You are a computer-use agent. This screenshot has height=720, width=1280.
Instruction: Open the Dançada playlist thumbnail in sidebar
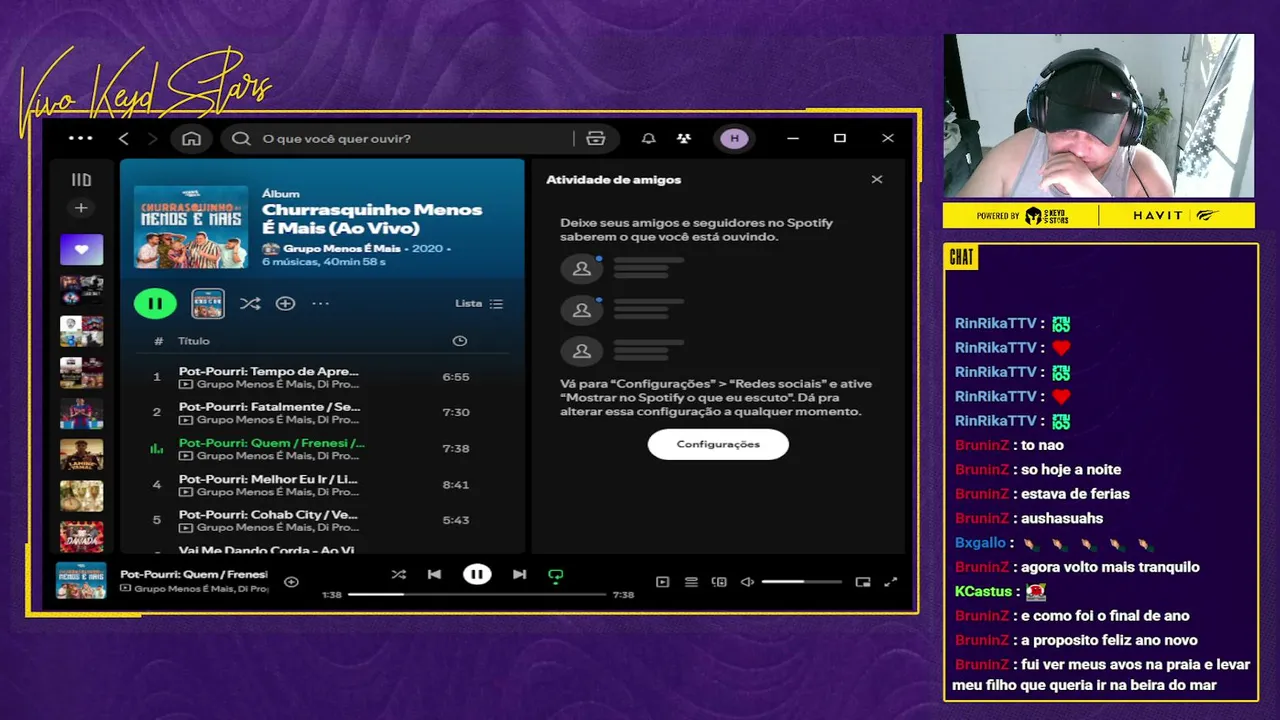pos(81,536)
